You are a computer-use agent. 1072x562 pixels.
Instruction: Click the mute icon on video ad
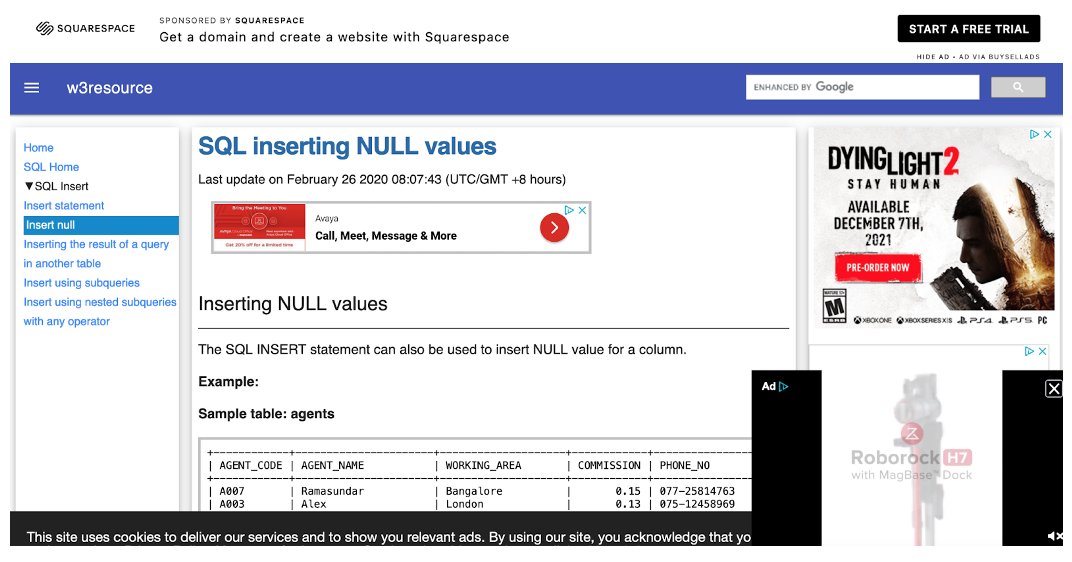[1055, 536]
